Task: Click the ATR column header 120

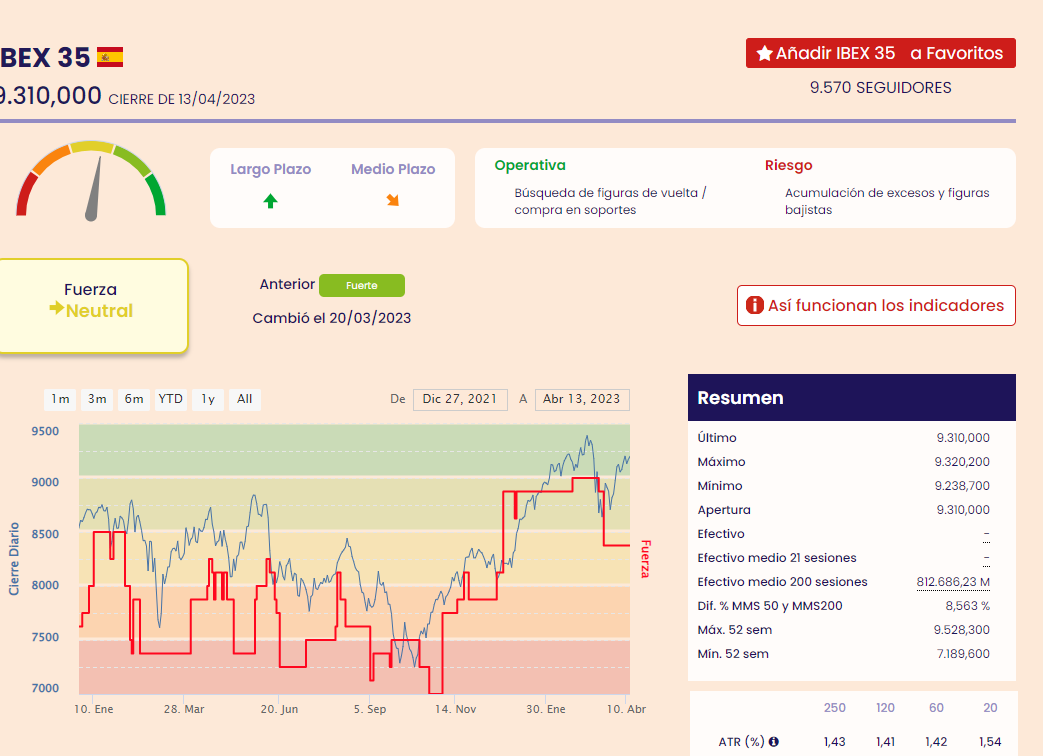Action: click(x=885, y=708)
